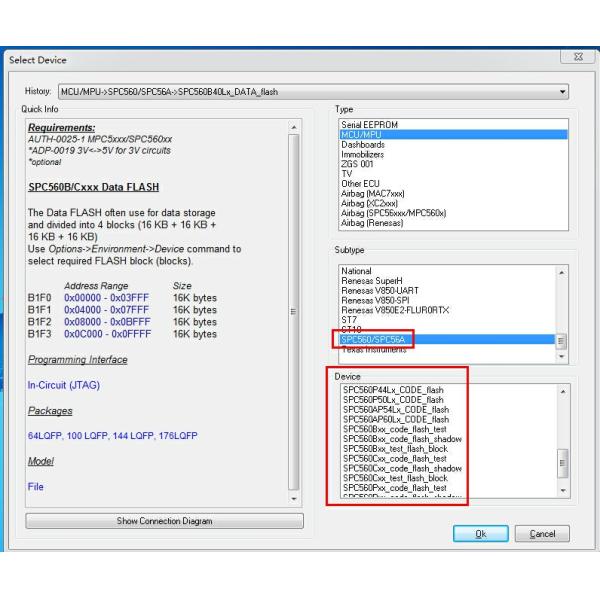Select Airbag (MAC7xxx) type
Image resolution: width=600 pixels, height=600 pixels.
pos(453,194)
